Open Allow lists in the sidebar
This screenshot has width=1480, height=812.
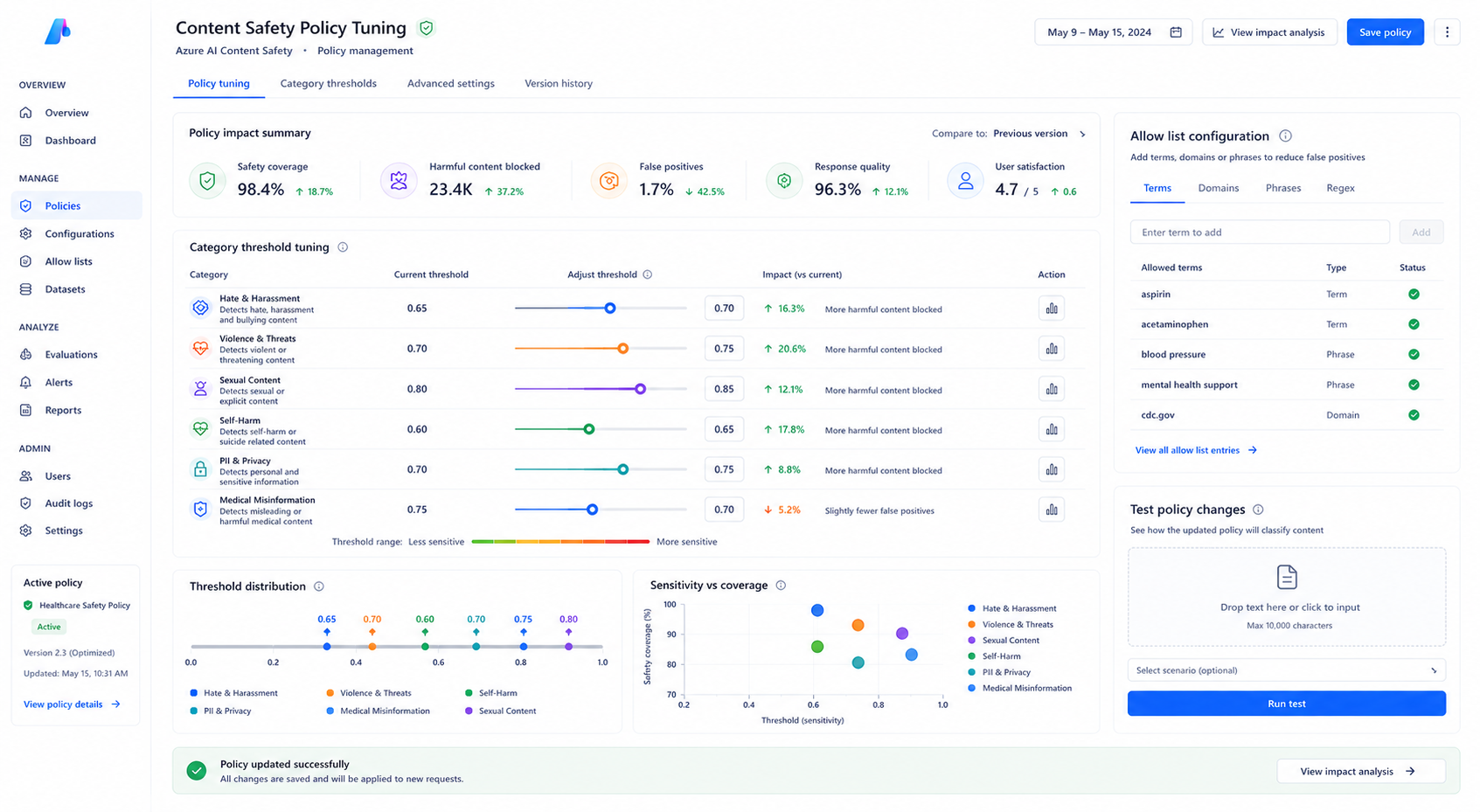[x=68, y=261]
